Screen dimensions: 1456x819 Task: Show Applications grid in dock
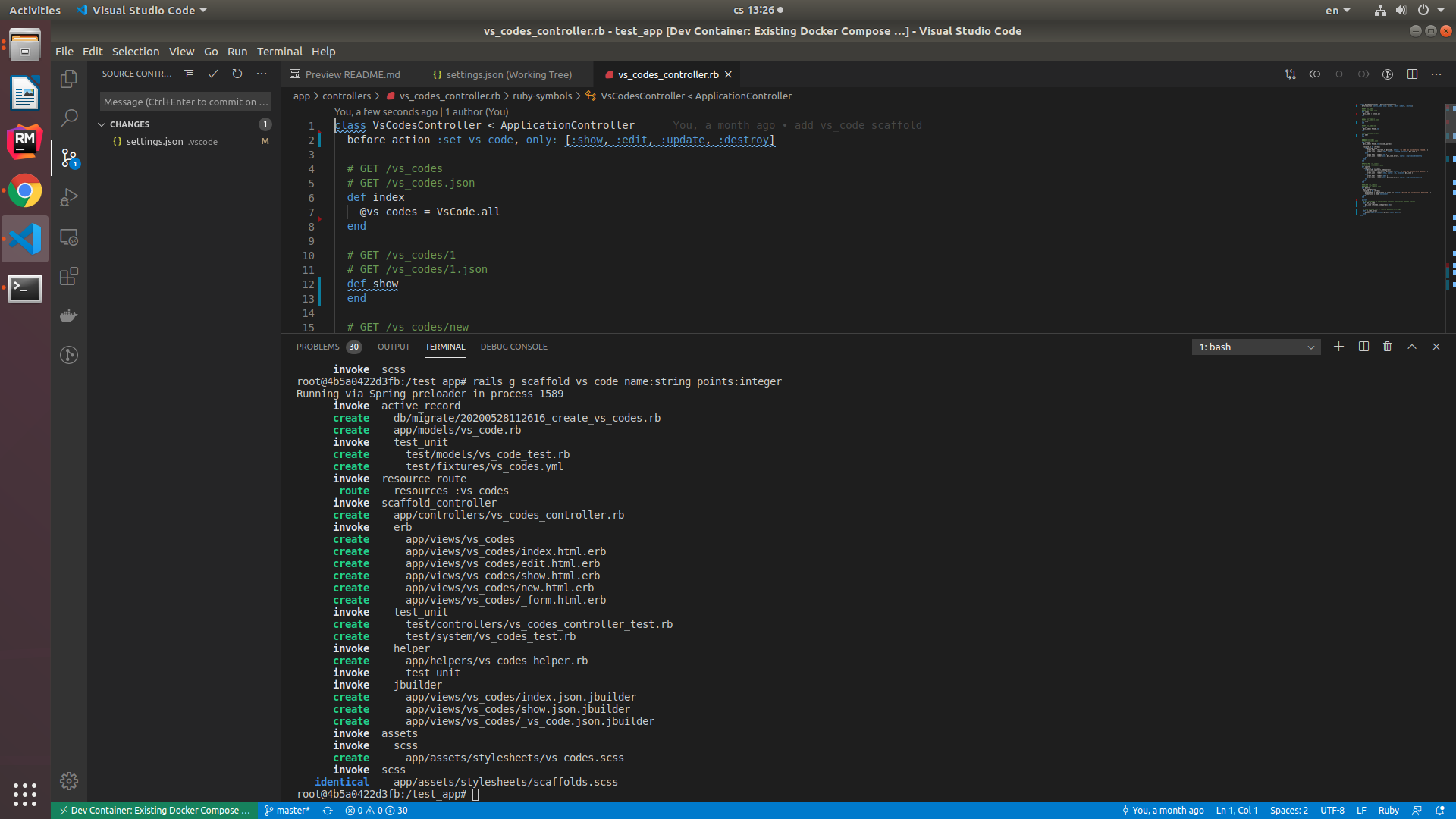[25, 794]
